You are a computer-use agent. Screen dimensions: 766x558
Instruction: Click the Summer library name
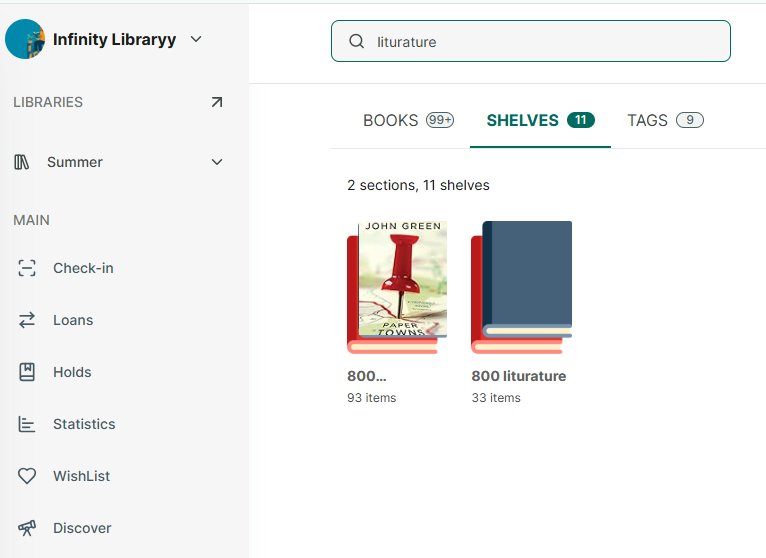coord(75,162)
